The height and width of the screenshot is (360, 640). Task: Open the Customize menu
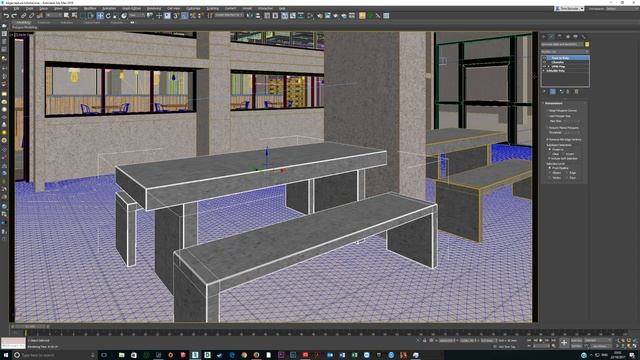point(193,8)
